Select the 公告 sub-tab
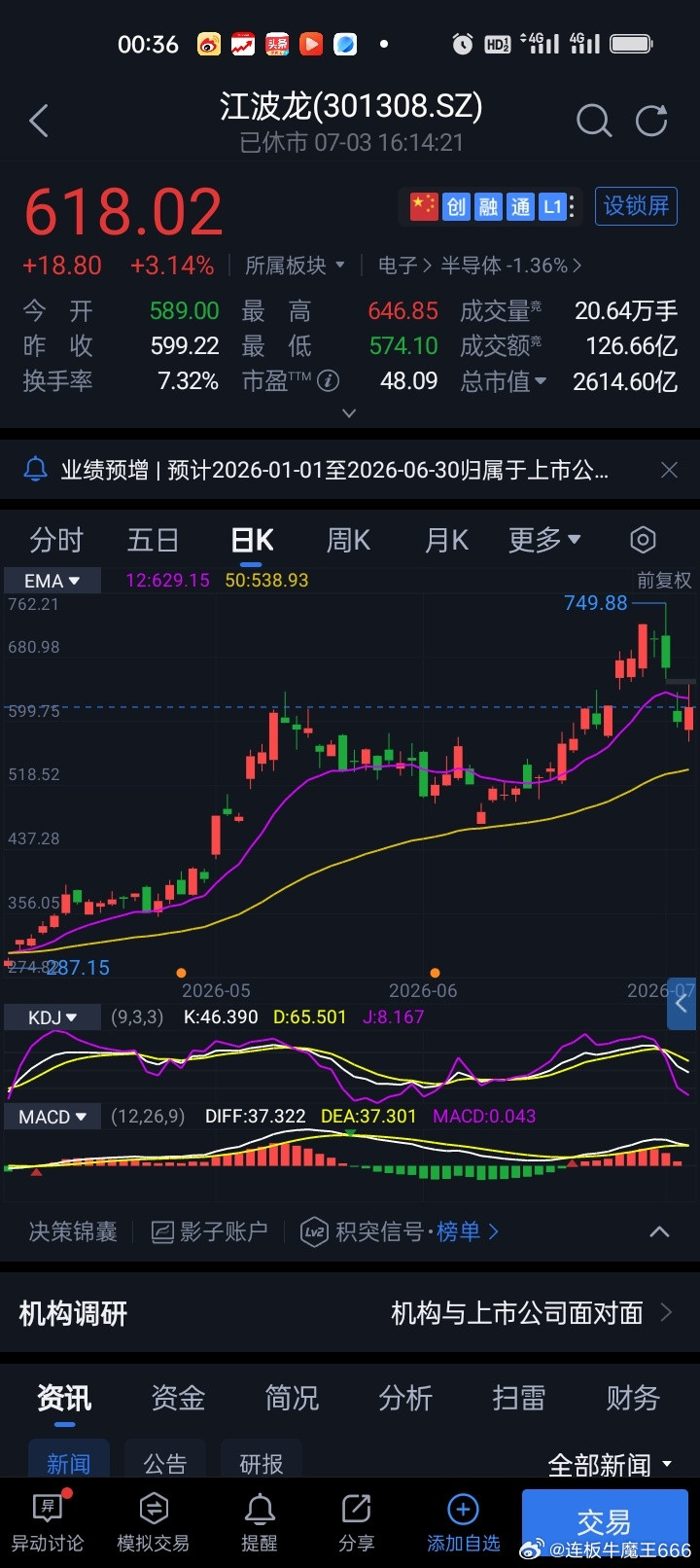This screenshot has width=700, height=1568. tap(164, 1461)
